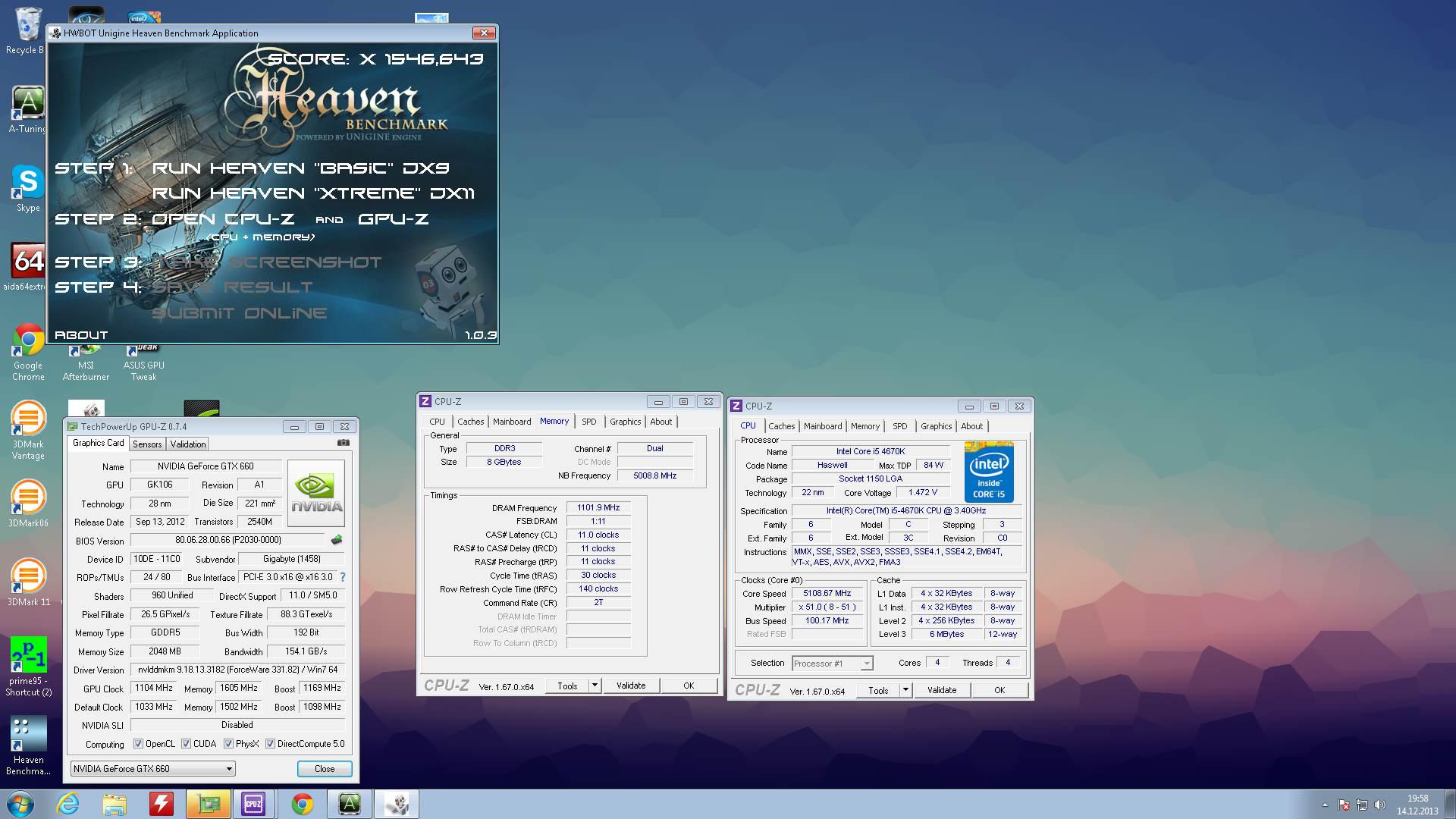Click Tools button in CPU-Z Memory window
The width and height of the screenshot is (1456, 819).
(567, 686)
